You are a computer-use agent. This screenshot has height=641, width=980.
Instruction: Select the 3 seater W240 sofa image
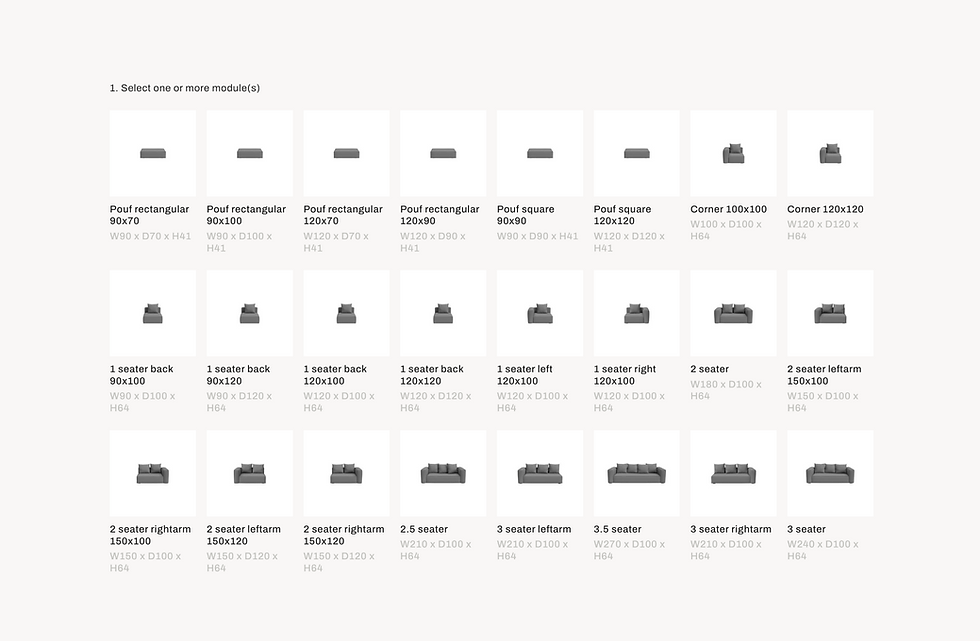[x=830, y=474]
